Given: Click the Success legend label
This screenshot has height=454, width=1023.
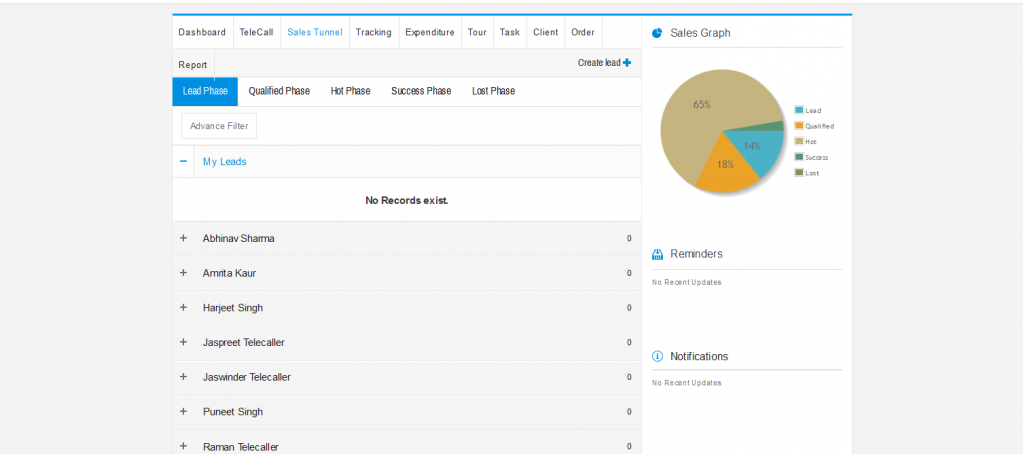Looking at the screenshot, I should click(x=817, y=157).
